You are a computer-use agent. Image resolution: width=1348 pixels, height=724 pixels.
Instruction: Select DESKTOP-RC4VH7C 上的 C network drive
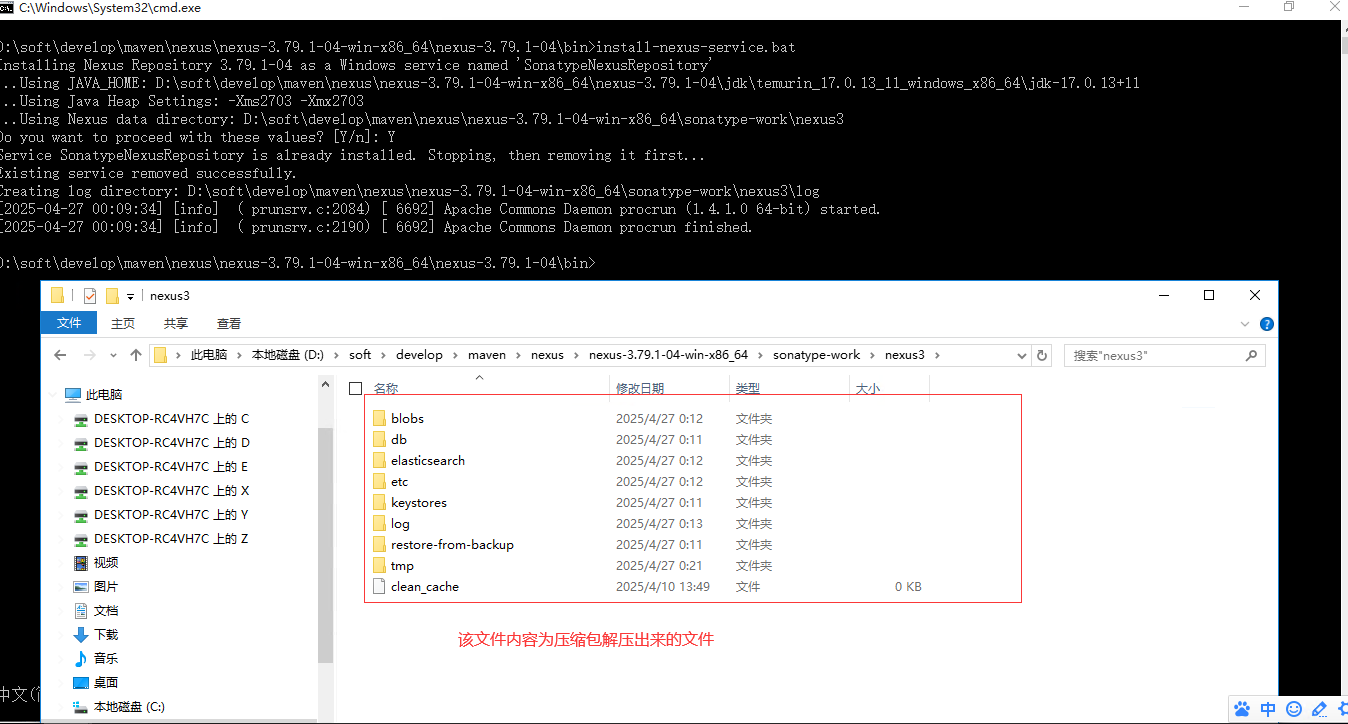[171, 419]
